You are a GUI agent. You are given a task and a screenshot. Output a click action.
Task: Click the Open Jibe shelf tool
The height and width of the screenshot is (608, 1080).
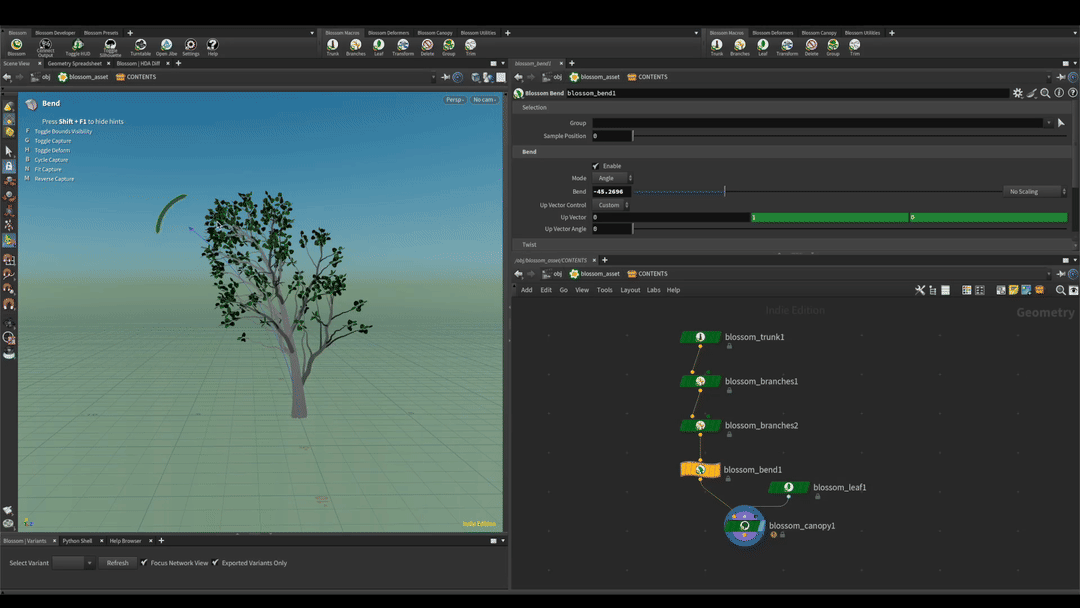[166, 46]
